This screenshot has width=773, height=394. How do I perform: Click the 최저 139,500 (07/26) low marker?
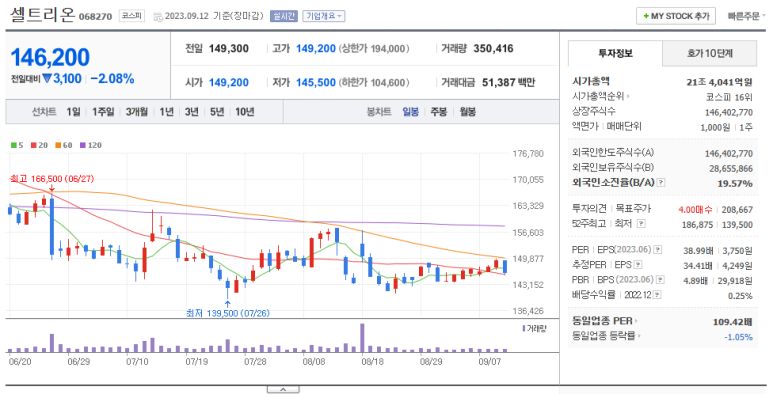coord(228,313)
